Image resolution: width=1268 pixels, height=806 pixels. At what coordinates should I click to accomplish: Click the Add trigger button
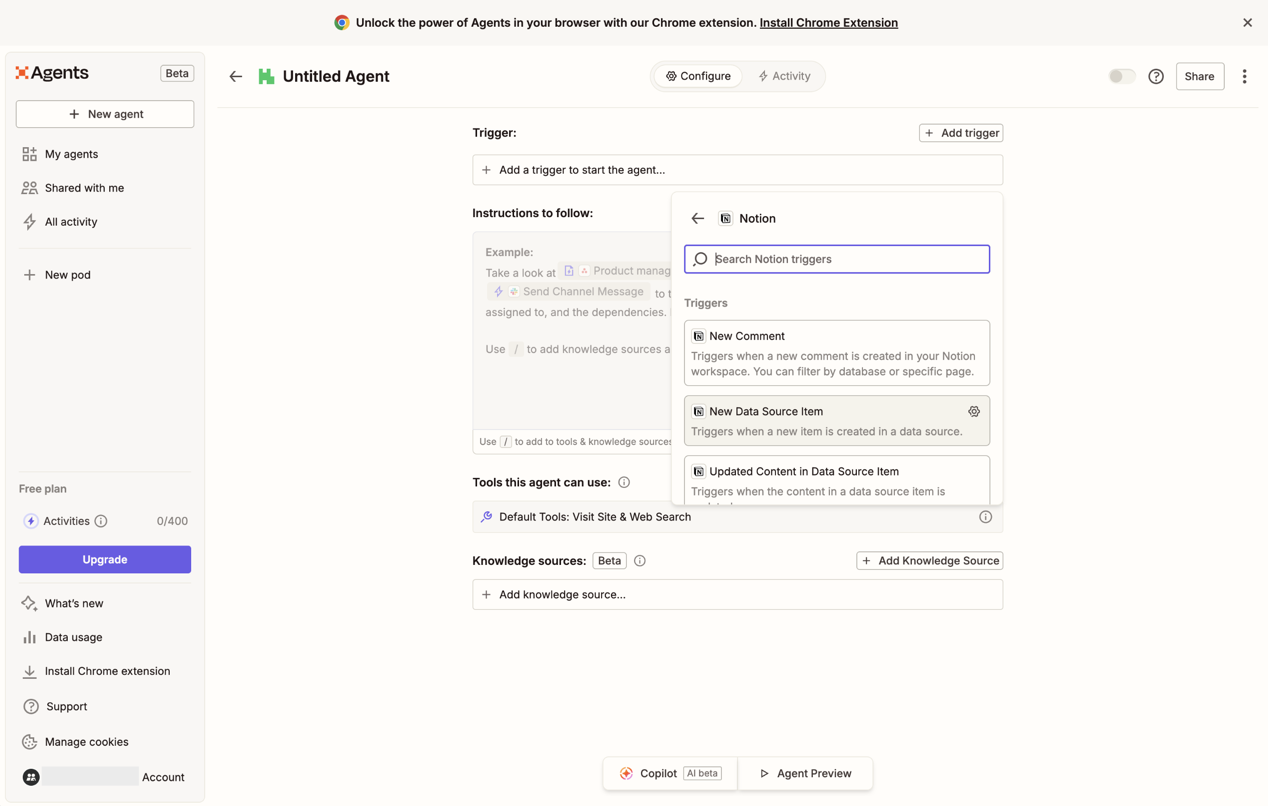click(x=960, y=133)
